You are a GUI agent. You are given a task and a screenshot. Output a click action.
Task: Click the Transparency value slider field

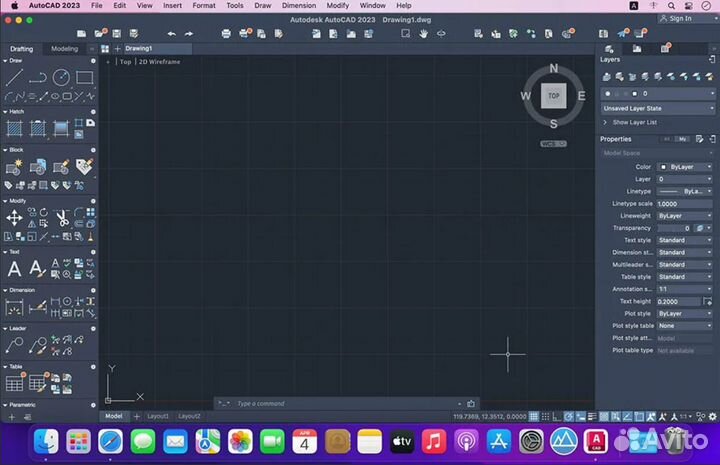tap(675, 228)
